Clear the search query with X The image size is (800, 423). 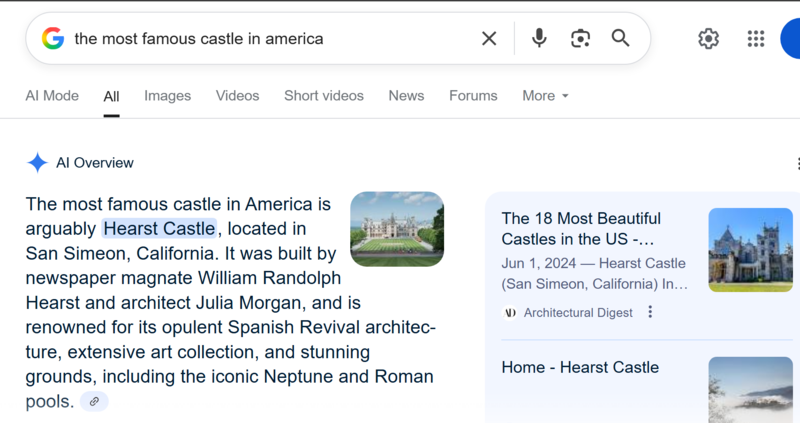coord(489,38)
